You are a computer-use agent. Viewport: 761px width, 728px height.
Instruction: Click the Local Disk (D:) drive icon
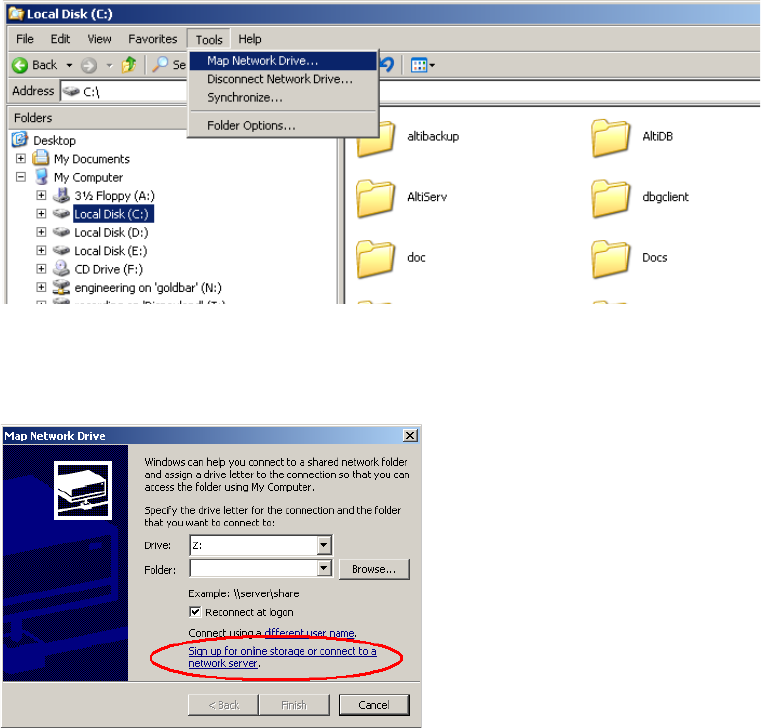[61, 232]
